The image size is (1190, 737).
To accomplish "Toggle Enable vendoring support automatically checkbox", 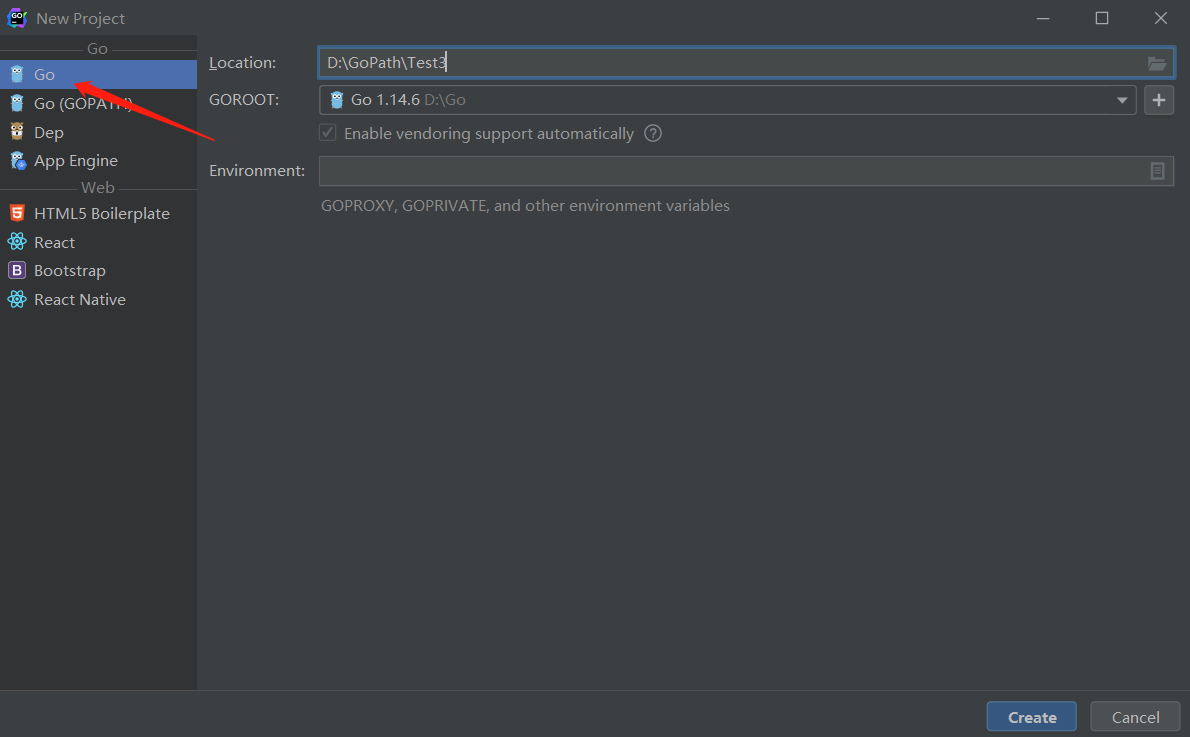I will [328, 133].
